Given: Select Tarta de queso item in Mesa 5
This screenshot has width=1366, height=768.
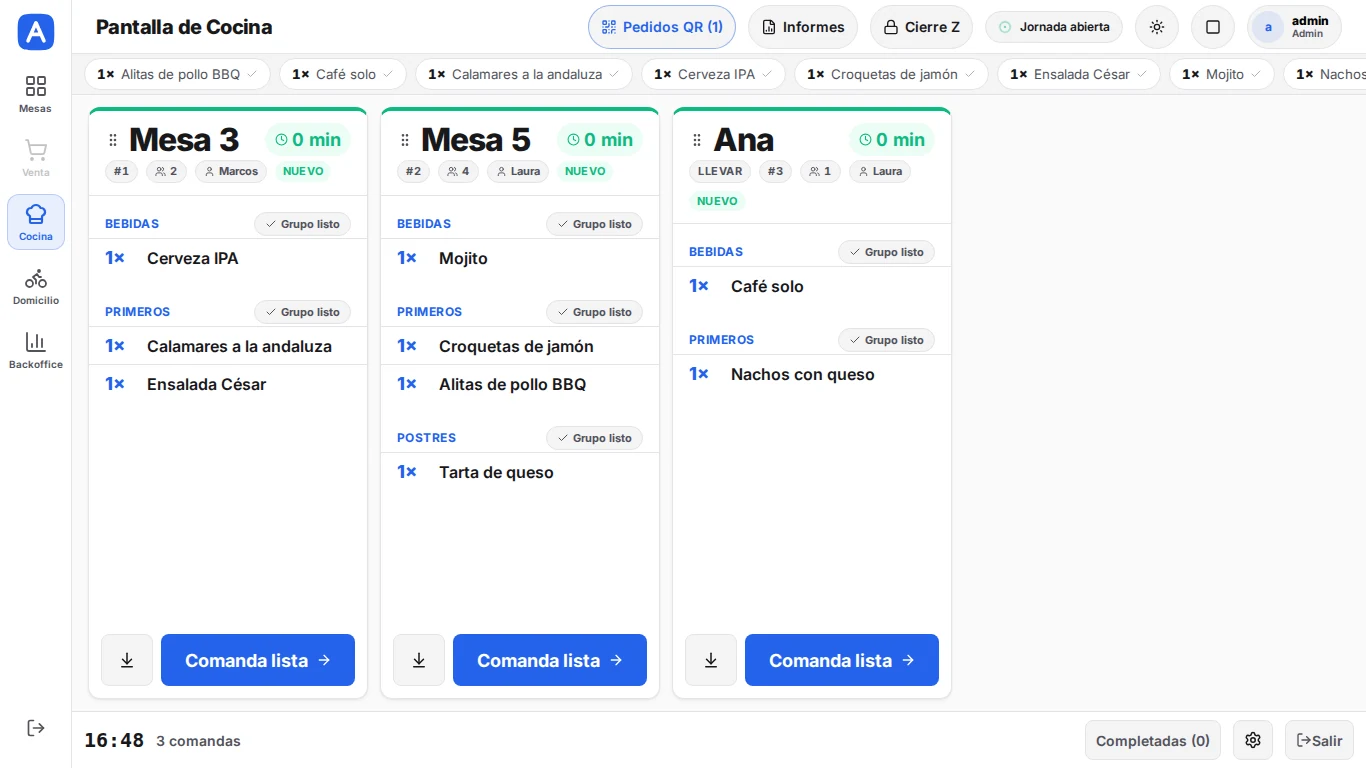Looking at the screenshot, I should click(519, 472).
